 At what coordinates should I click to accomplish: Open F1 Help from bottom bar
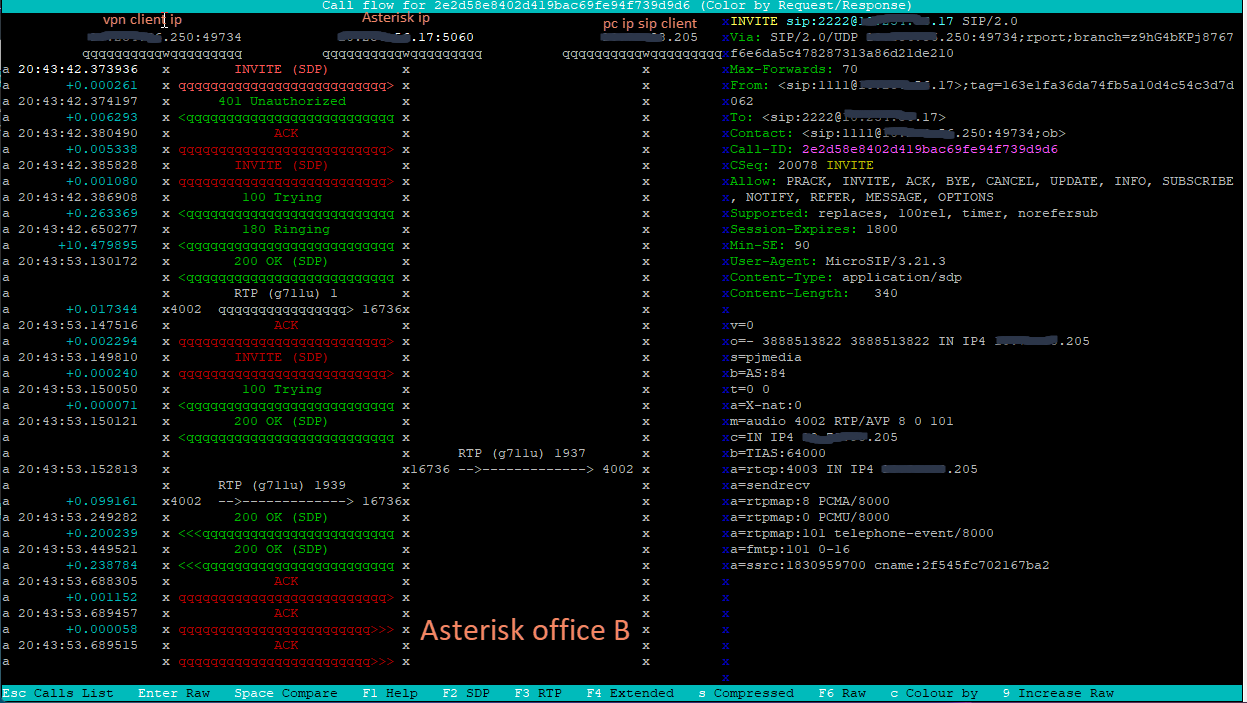tap(389, 693)
